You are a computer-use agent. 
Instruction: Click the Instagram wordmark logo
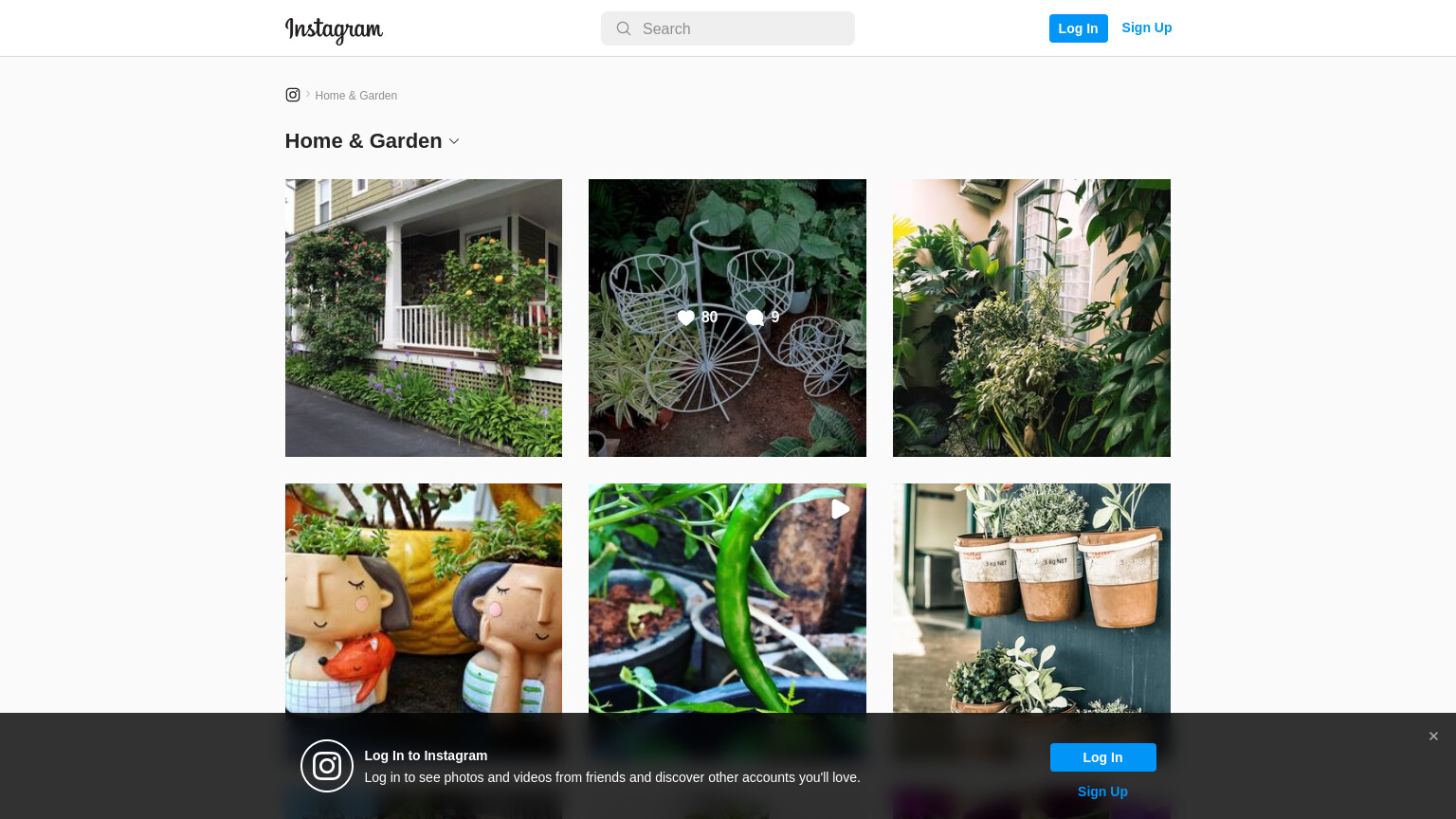[x=334, y=29]
